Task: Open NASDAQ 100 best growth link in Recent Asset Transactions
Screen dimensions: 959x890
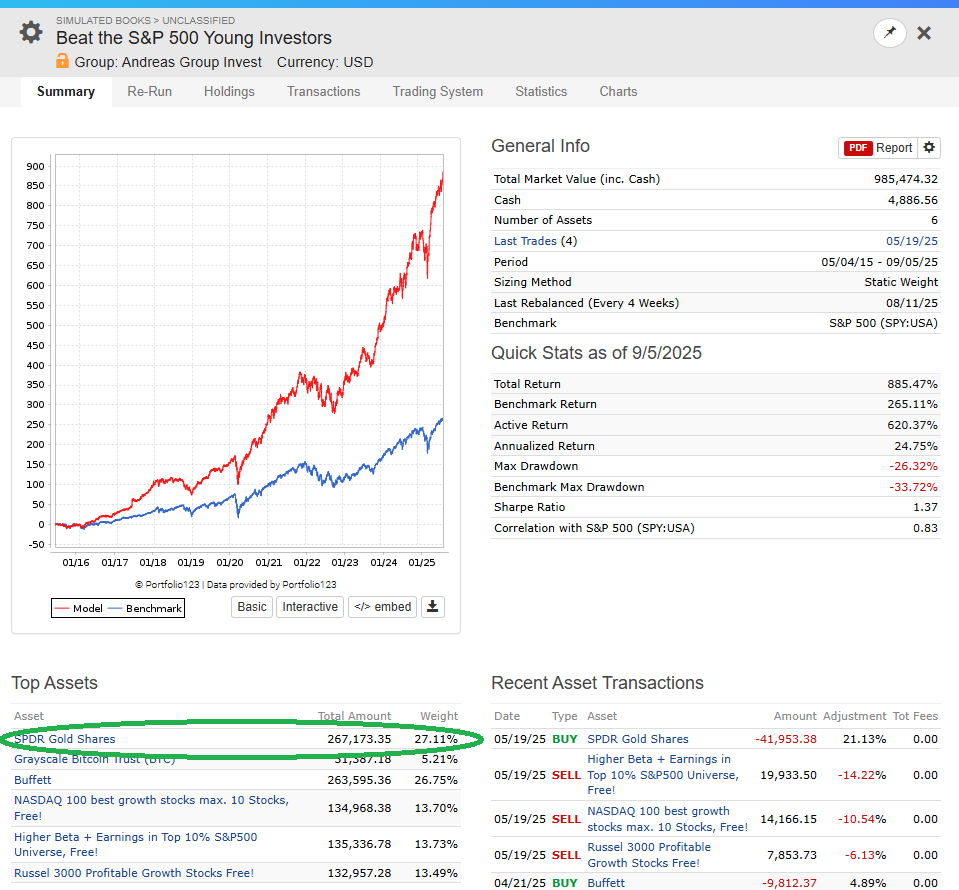Action: coord(667,818)
